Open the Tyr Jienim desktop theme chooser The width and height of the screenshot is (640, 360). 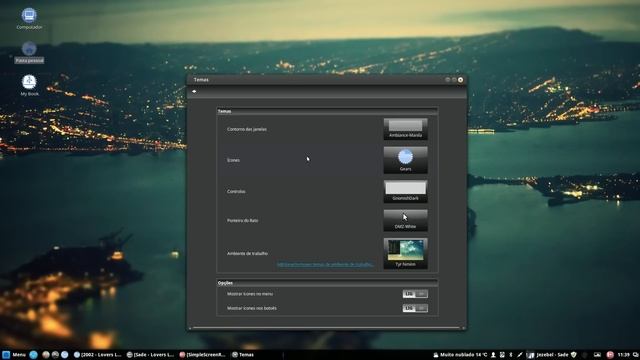coord(405,253)
